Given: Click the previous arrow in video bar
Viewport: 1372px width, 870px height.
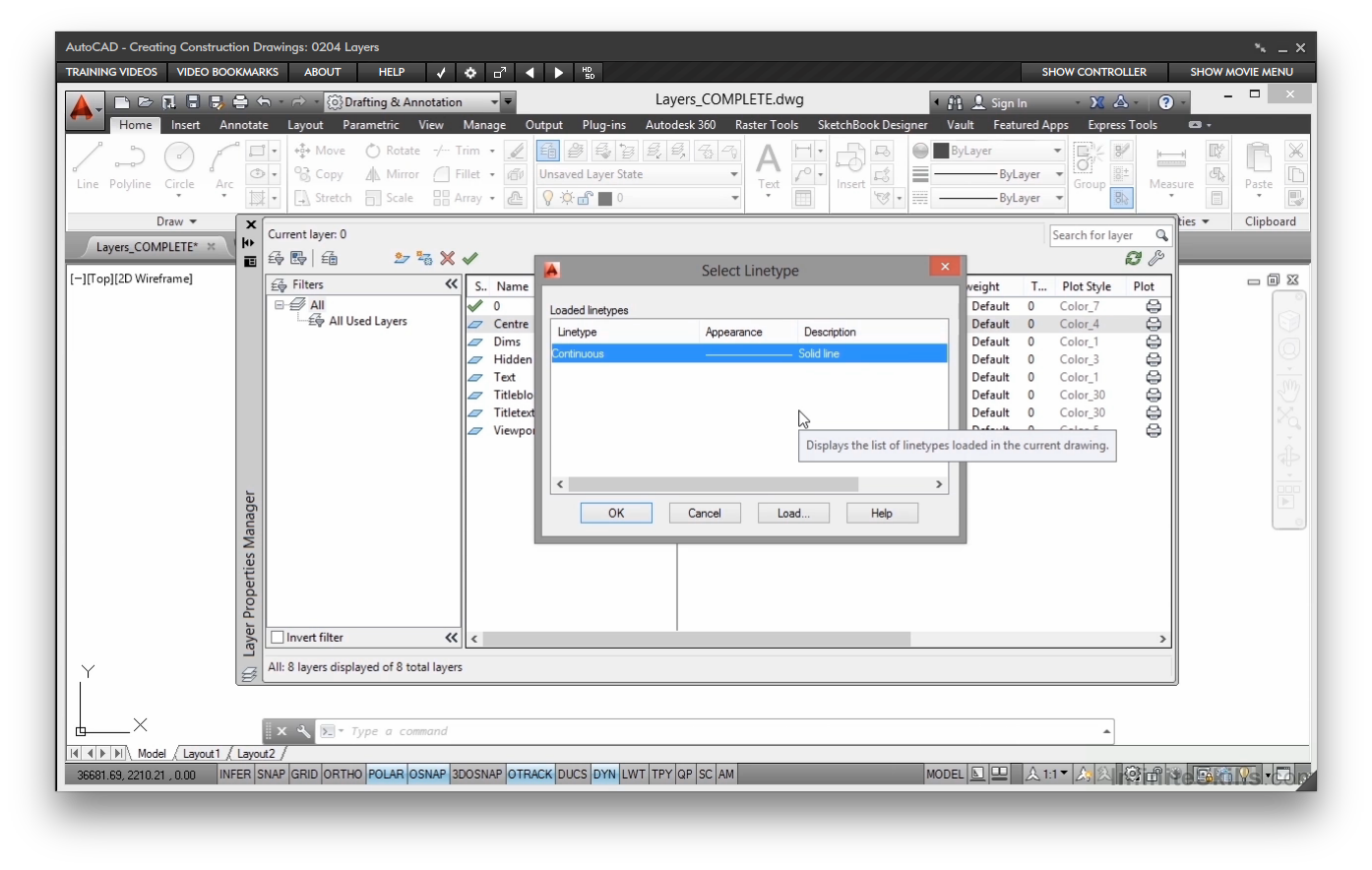Looking at the screenshot, I should click(530, 72).
